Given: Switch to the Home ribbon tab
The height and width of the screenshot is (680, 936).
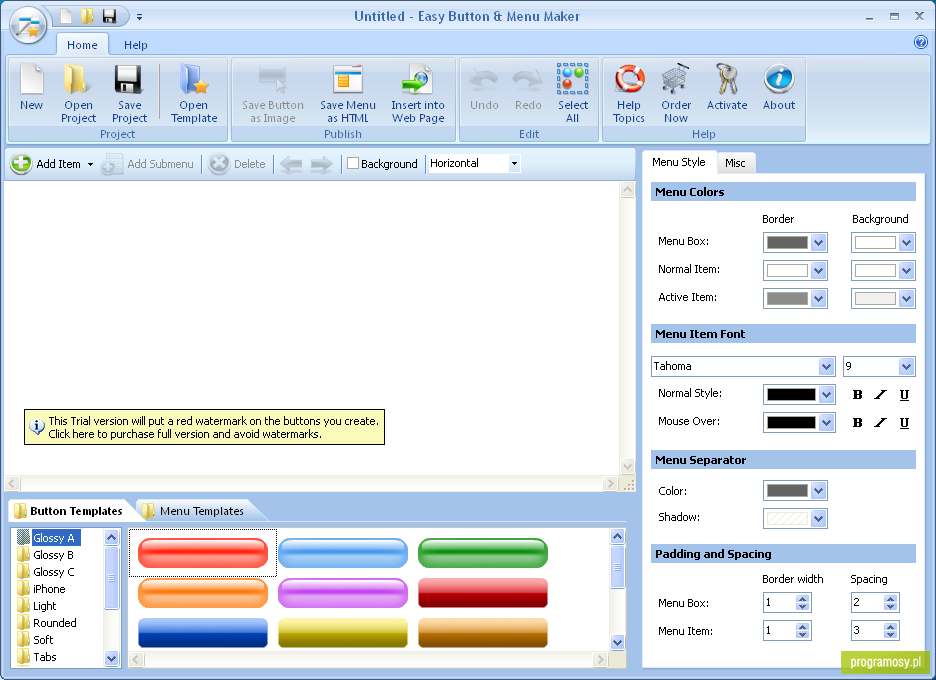Looking at the screenshot, I should (82, 45).
